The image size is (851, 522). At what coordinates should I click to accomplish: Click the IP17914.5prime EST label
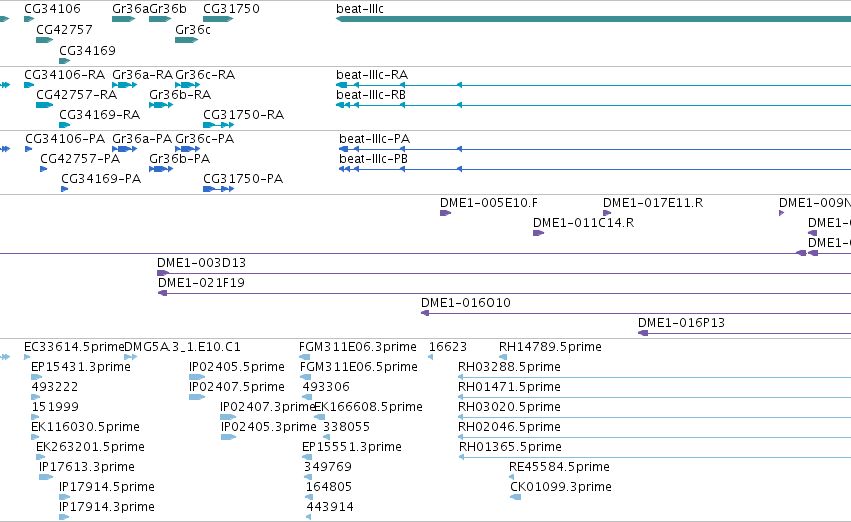point(107,487)
